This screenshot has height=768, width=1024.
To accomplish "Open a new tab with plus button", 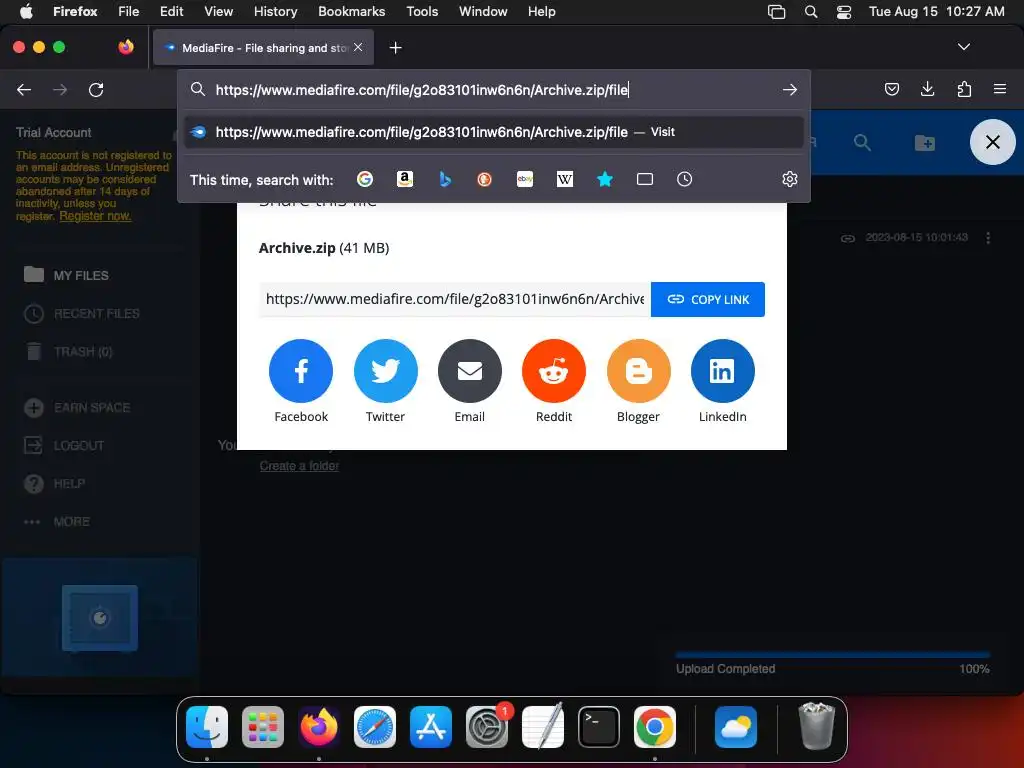I will 395,48.
